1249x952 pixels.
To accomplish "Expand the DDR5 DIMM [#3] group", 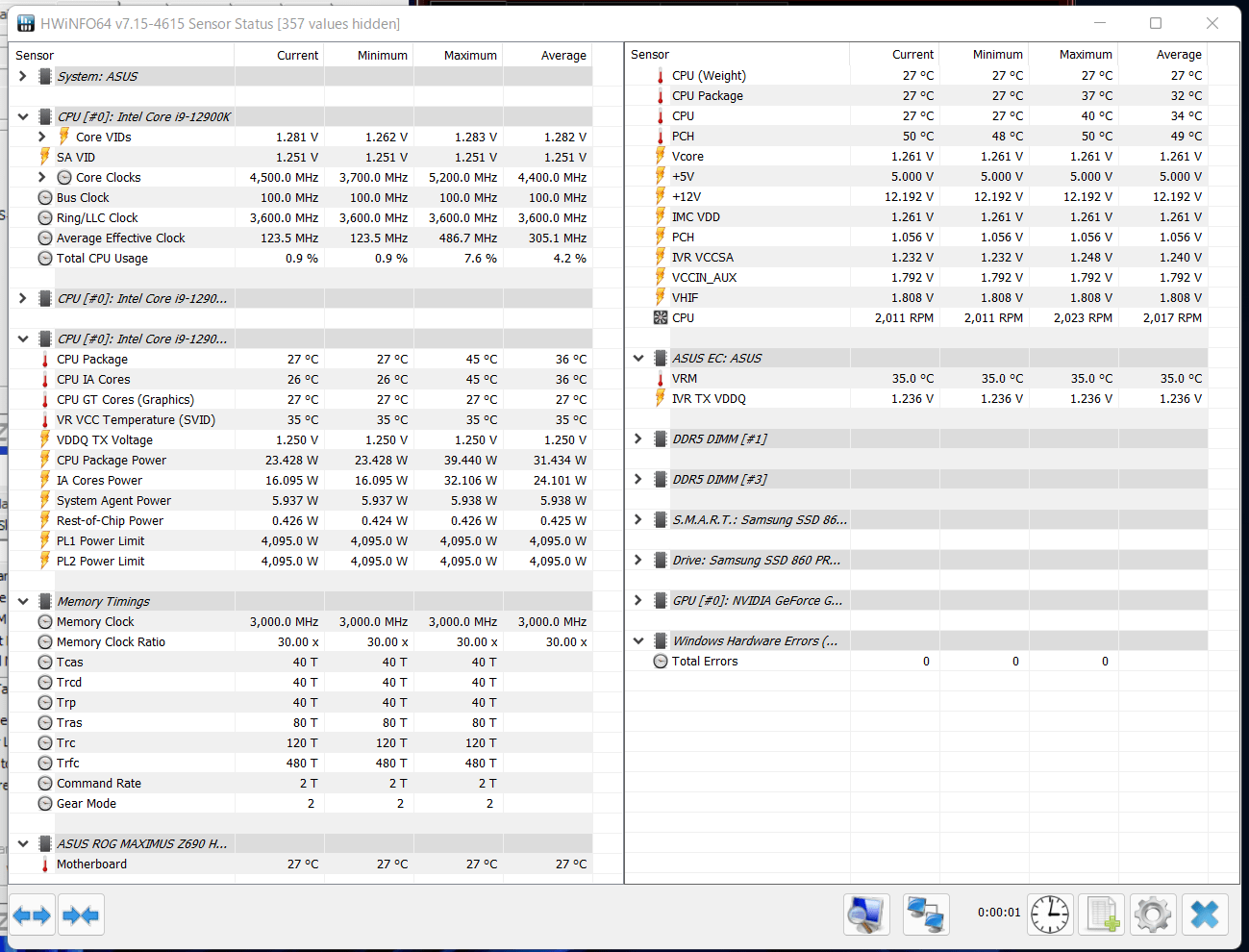I will tap(638, 479).
